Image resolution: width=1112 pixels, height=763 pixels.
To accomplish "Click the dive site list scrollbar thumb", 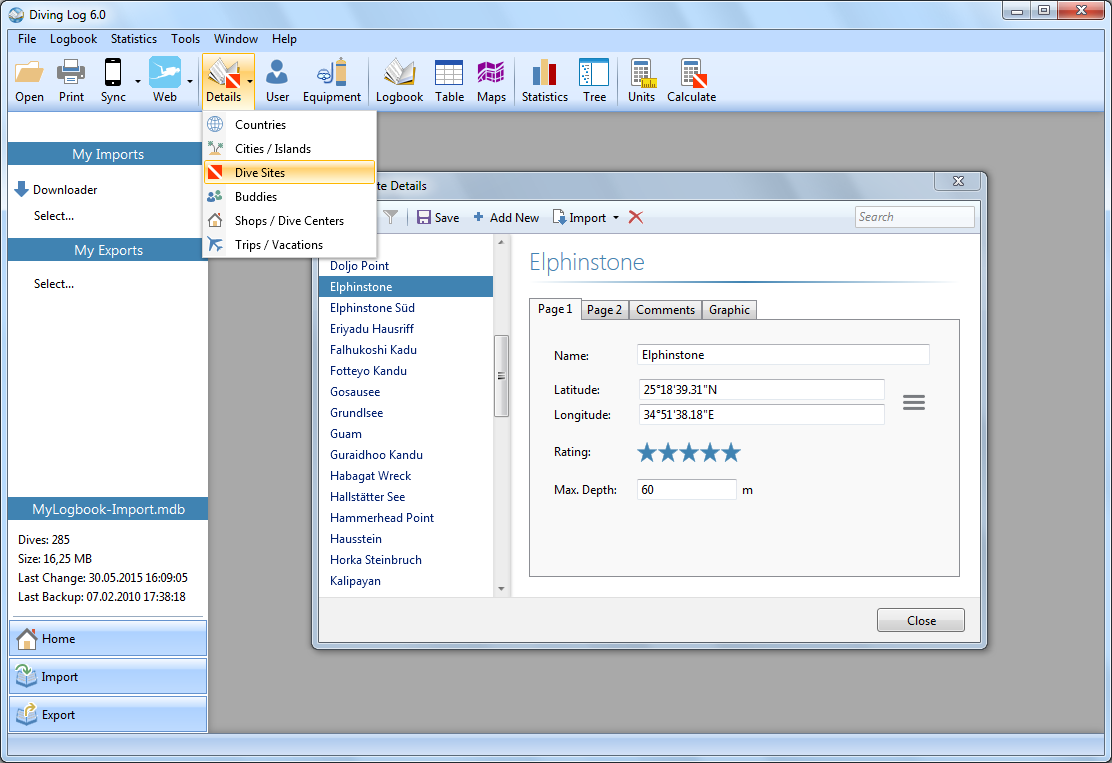I will click(501, 376).
